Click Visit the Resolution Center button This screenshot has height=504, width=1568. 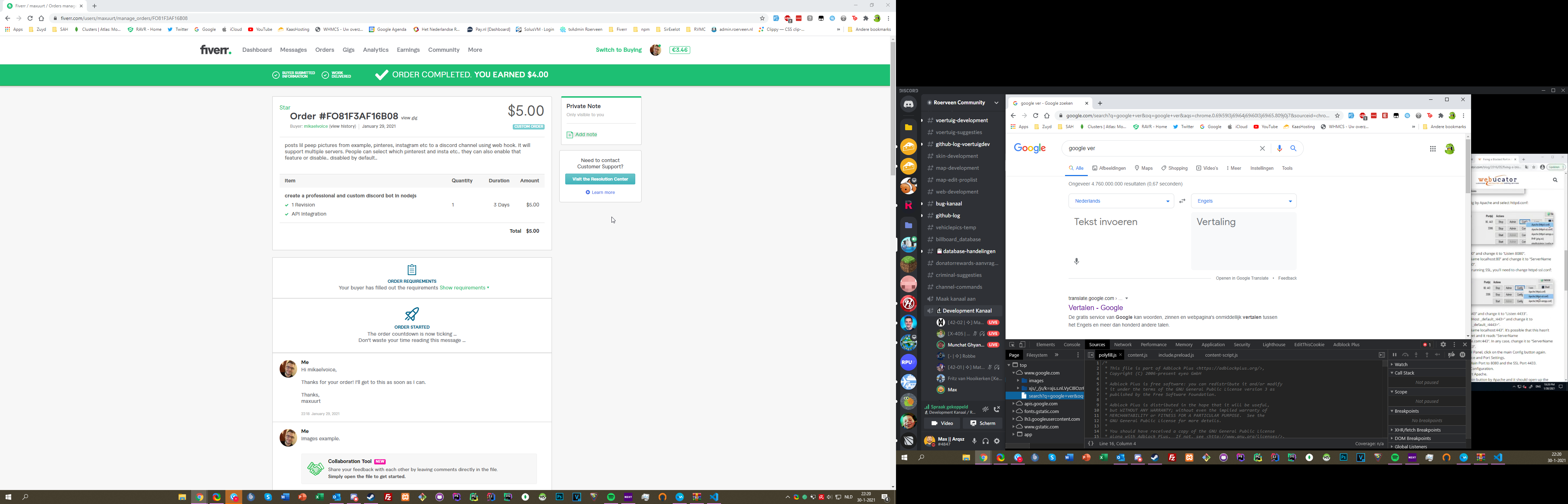pyautogui.click(x=600, y=179)
